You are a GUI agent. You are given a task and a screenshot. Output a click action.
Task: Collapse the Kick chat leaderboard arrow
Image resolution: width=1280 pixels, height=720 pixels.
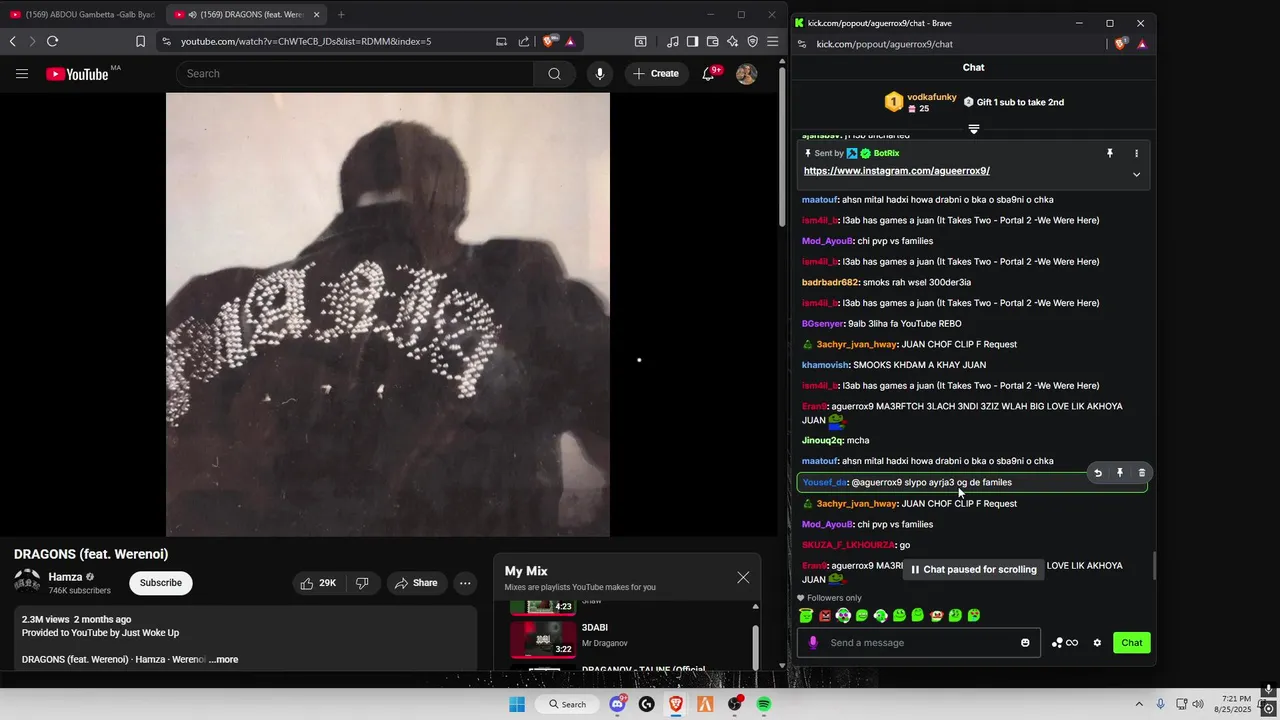973,129
